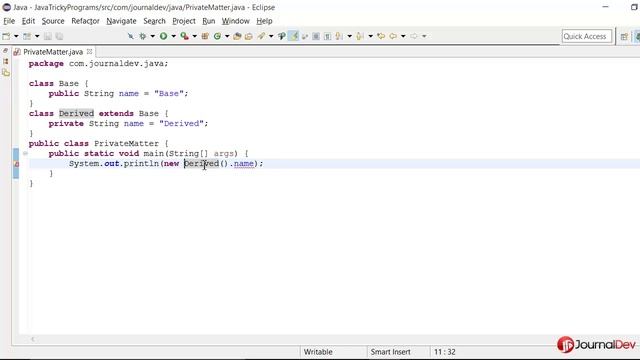
Task: Open the Window menu
Action: click(x=236, y=21)
